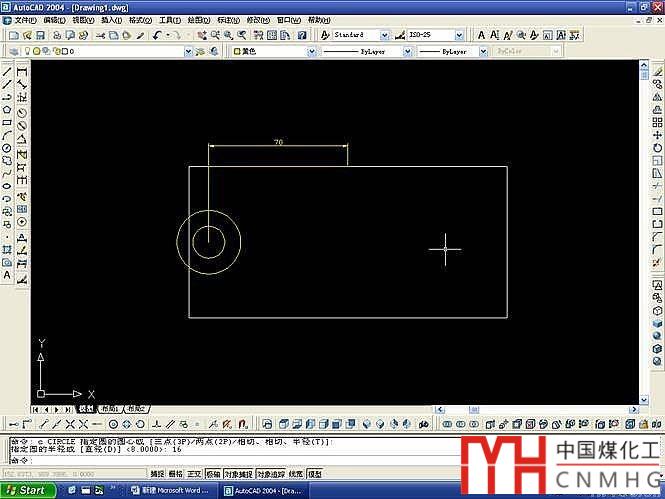Toggle 极轴 (Polar) in the status bar
The width and height of the screenshot is (665, 499).
click(213, 474)
